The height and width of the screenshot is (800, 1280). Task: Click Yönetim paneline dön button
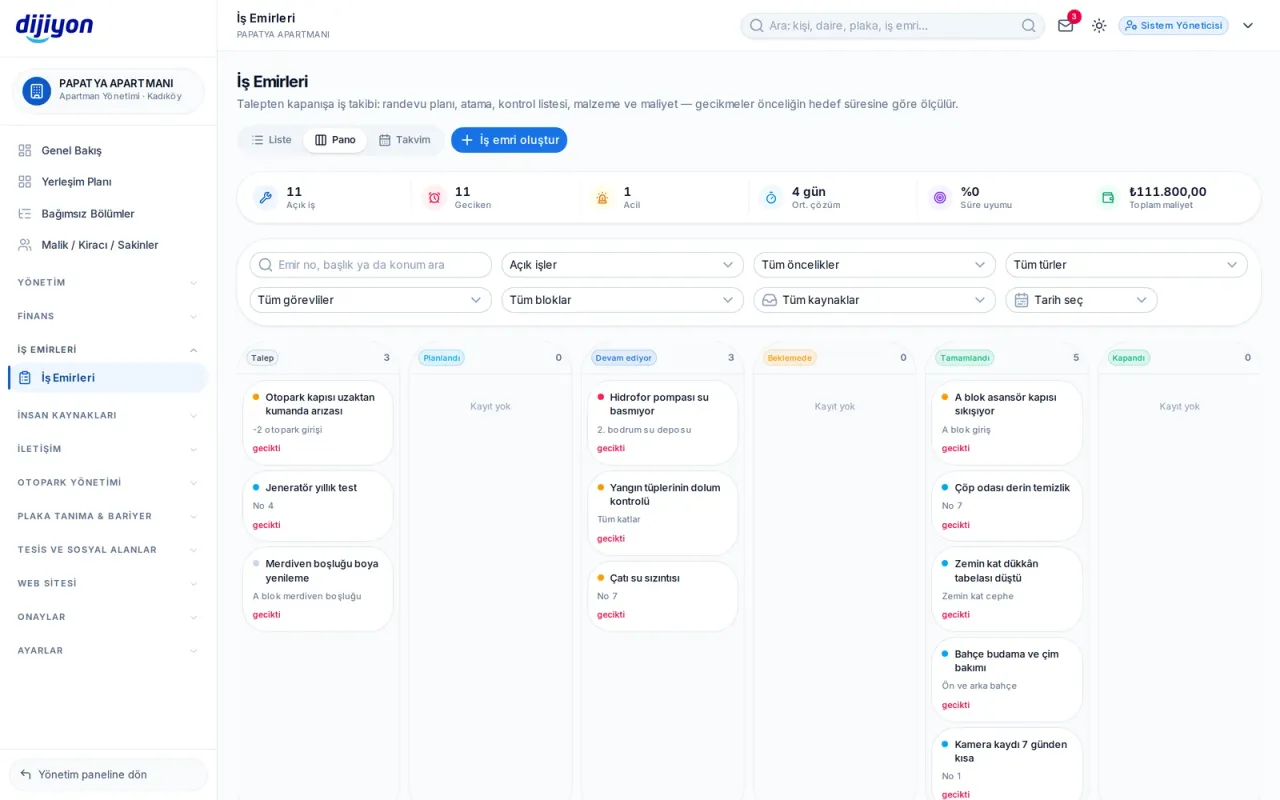pyautogui.click(x=108, y=774)
